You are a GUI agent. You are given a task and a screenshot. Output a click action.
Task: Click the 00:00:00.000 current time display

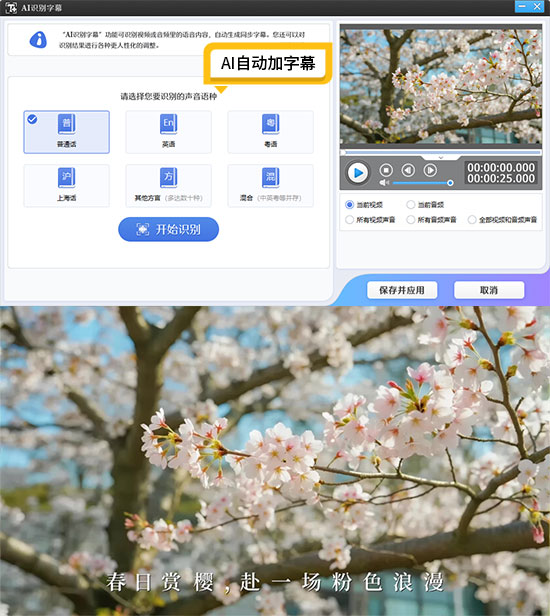point(501,168)
